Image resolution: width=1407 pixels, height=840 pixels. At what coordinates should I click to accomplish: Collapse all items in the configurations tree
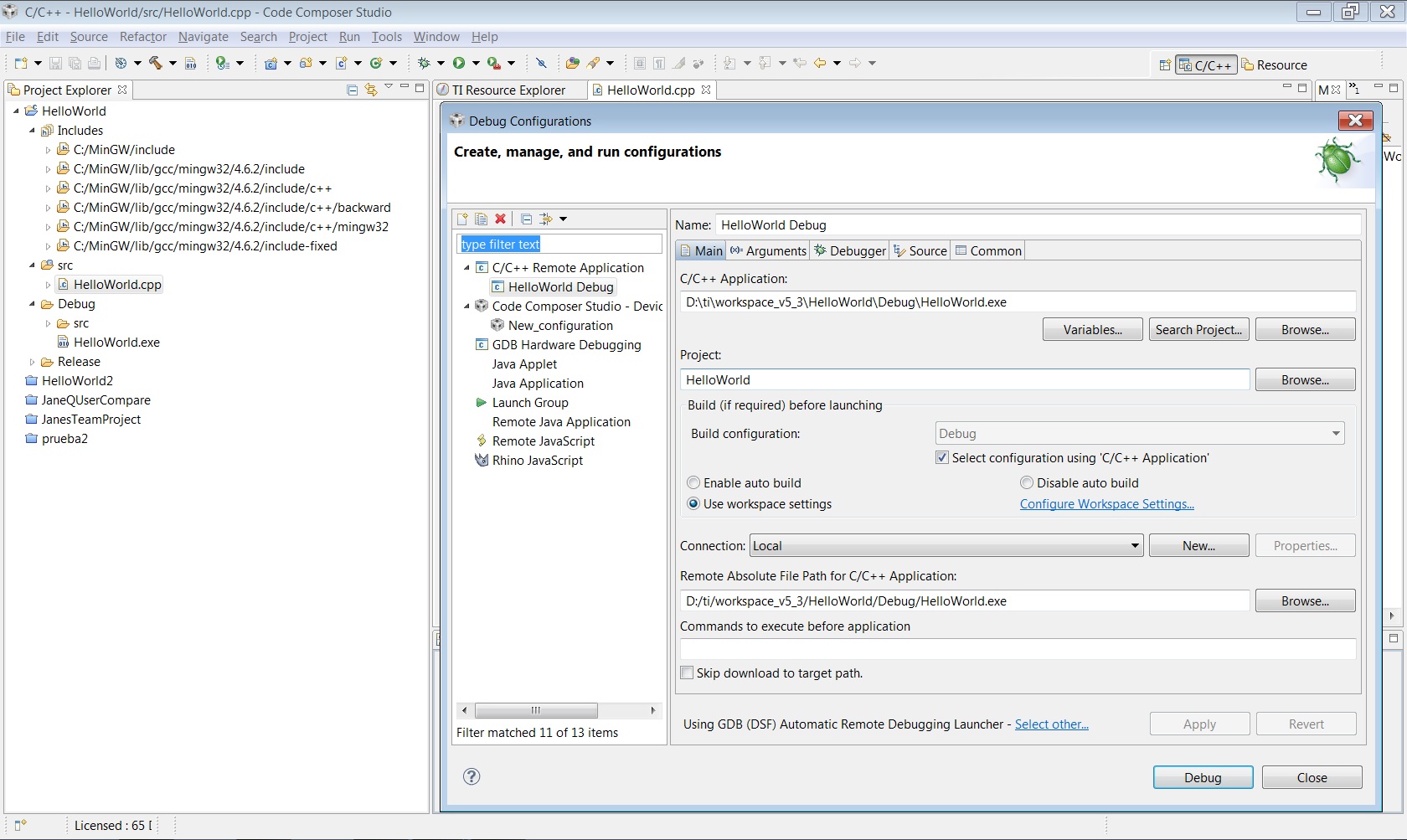point(526,219)
